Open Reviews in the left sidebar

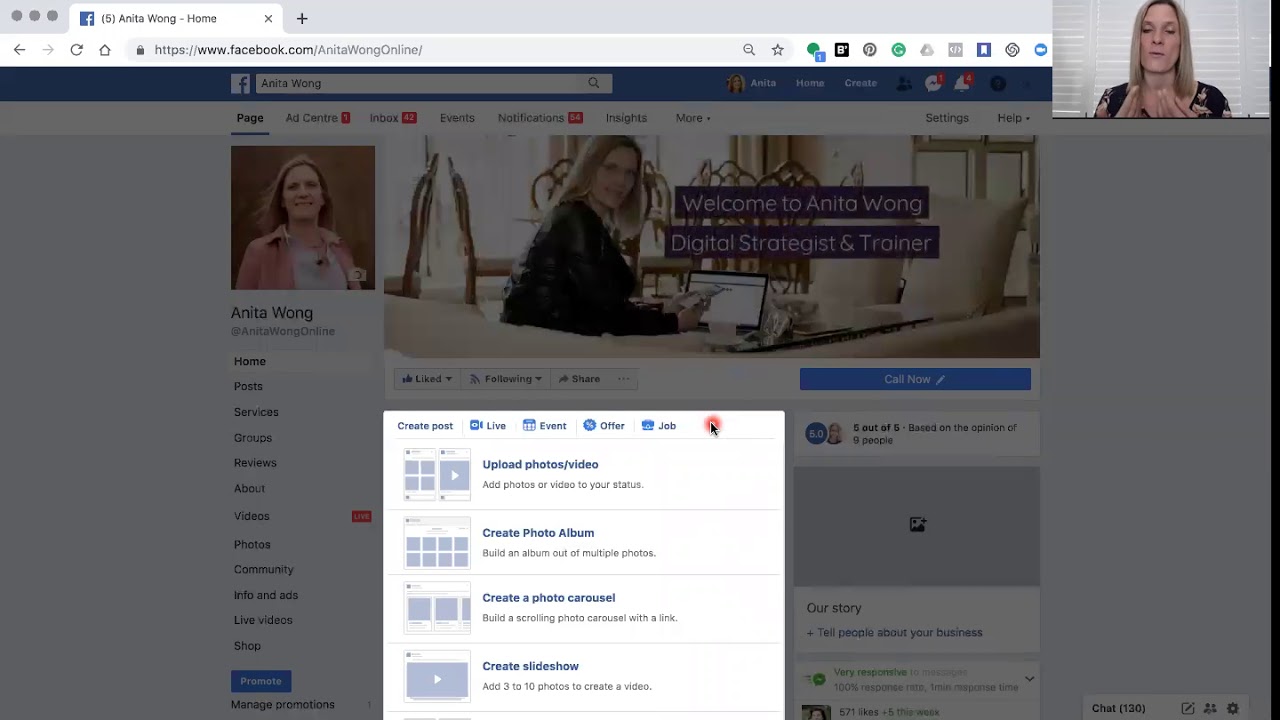pyautogui.click(x=255, y=463)
